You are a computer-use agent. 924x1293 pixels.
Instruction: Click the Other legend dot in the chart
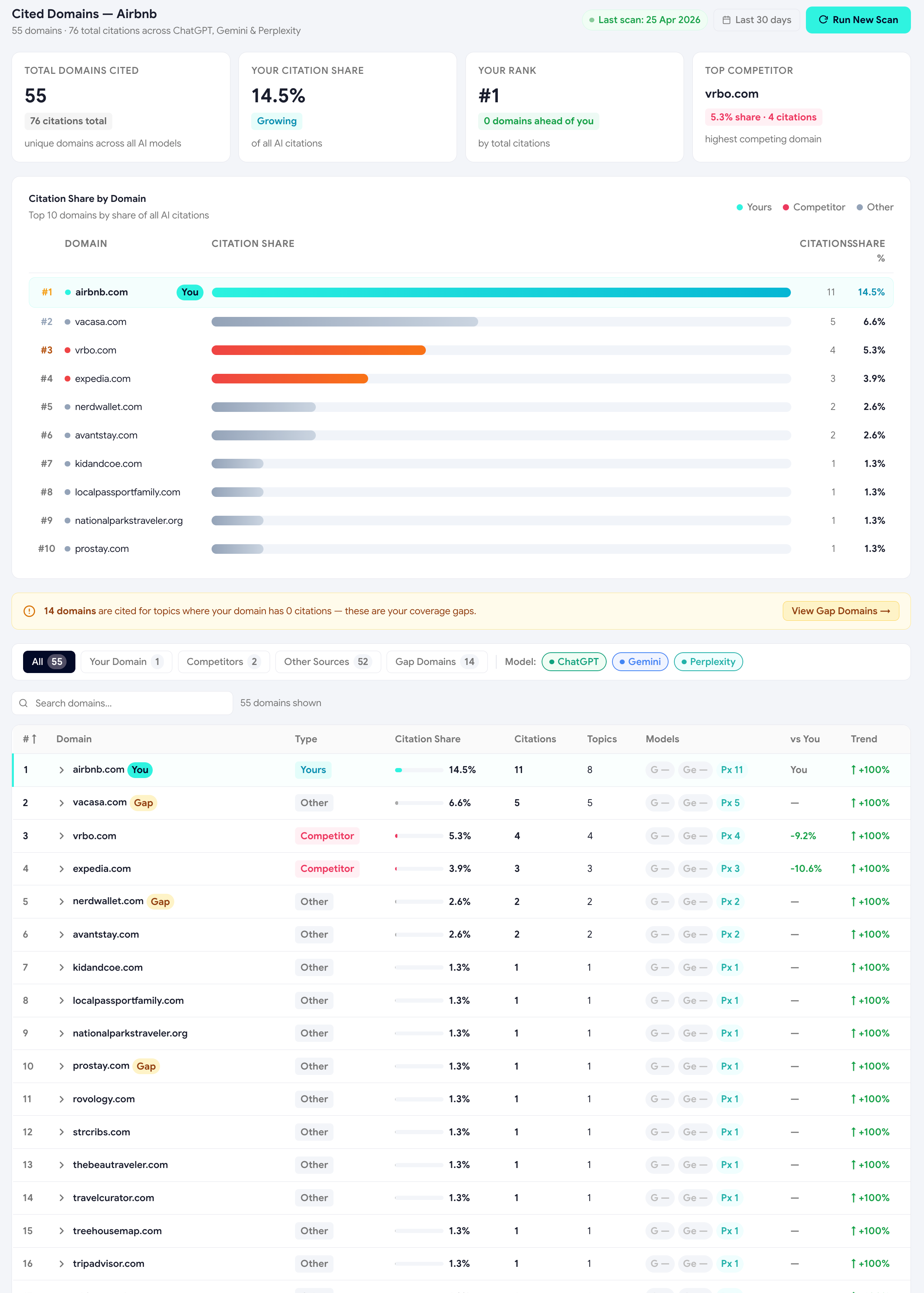tap(860, 208)
